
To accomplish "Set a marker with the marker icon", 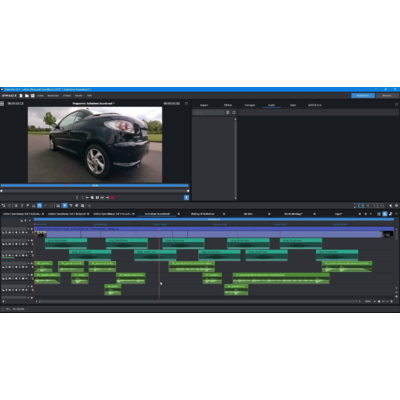I will click(28, 206).
